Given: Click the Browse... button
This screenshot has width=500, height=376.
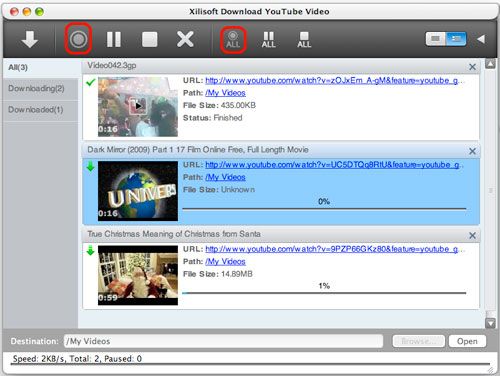Looking at the screenshot, I should click(419, 341).
